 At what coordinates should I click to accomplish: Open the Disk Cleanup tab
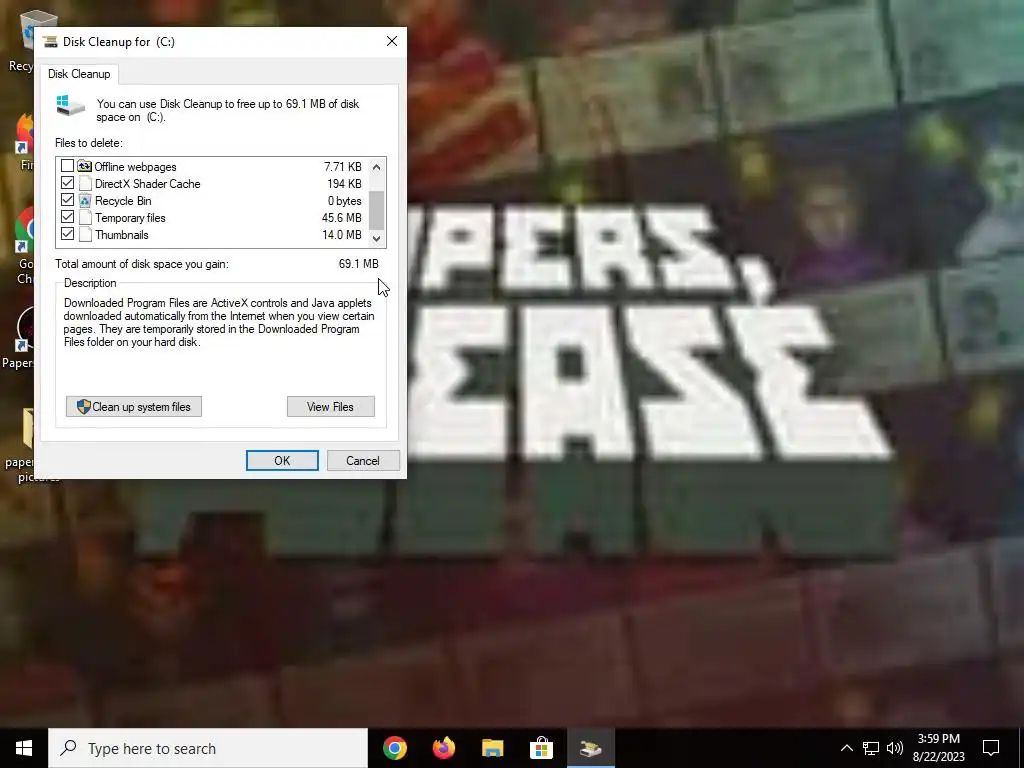[x=79, y=74]
